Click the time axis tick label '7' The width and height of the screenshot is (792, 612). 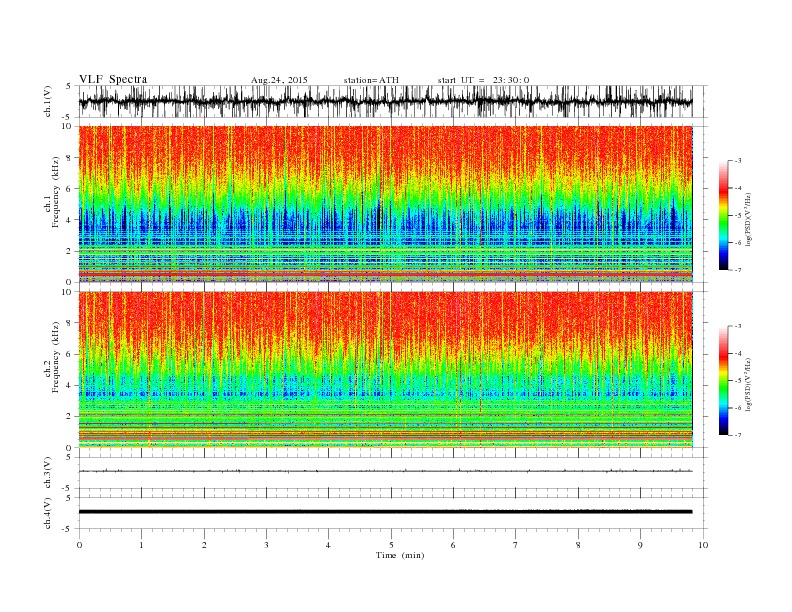pyautogui.click(x=516, y=545)
